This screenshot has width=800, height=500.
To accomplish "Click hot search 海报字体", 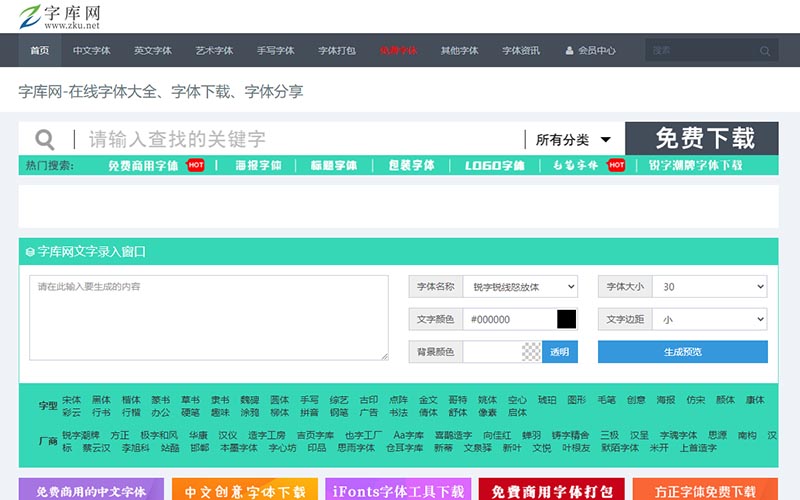I will tap(258, 165).
